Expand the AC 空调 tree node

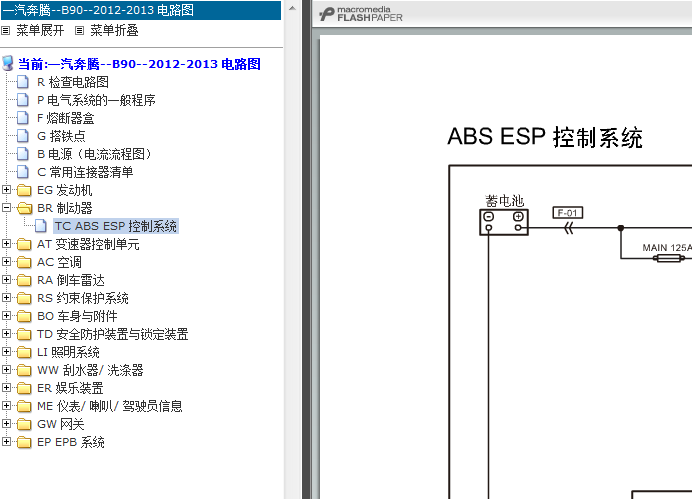tap(6, 262)
